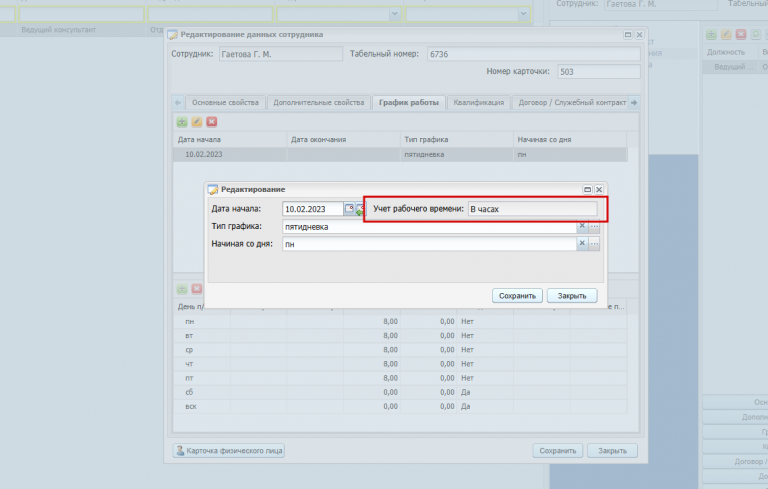Open the lookup list for Начиная со дня
Image resolution: width=768 pixels, height=489 pixels.
click(594, 244)
